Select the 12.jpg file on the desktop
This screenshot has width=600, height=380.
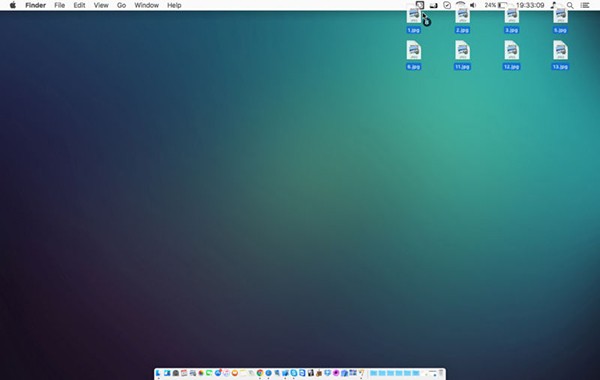point(511,55)
